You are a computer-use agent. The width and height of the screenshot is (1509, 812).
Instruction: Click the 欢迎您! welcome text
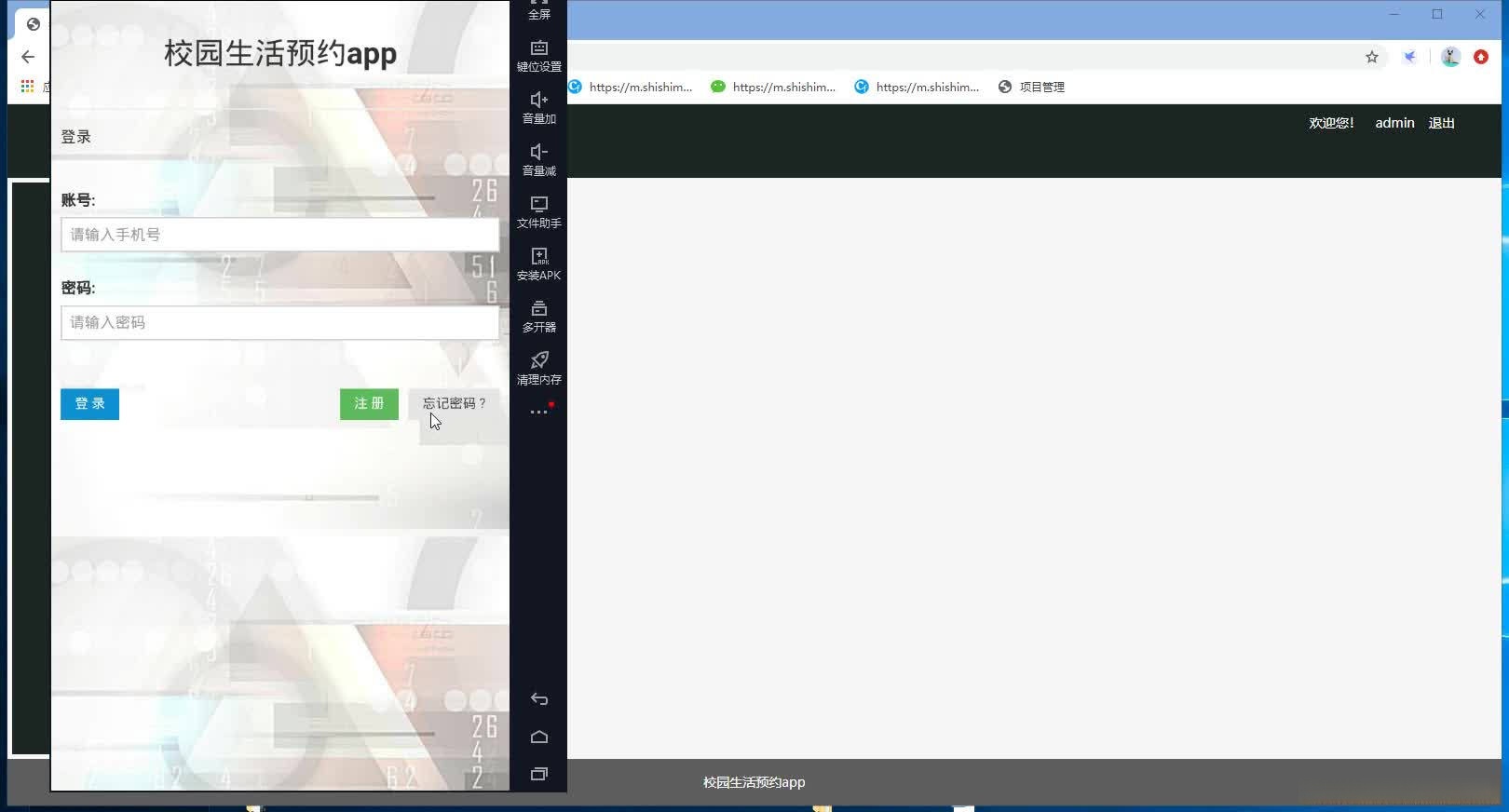(1331, 123)
